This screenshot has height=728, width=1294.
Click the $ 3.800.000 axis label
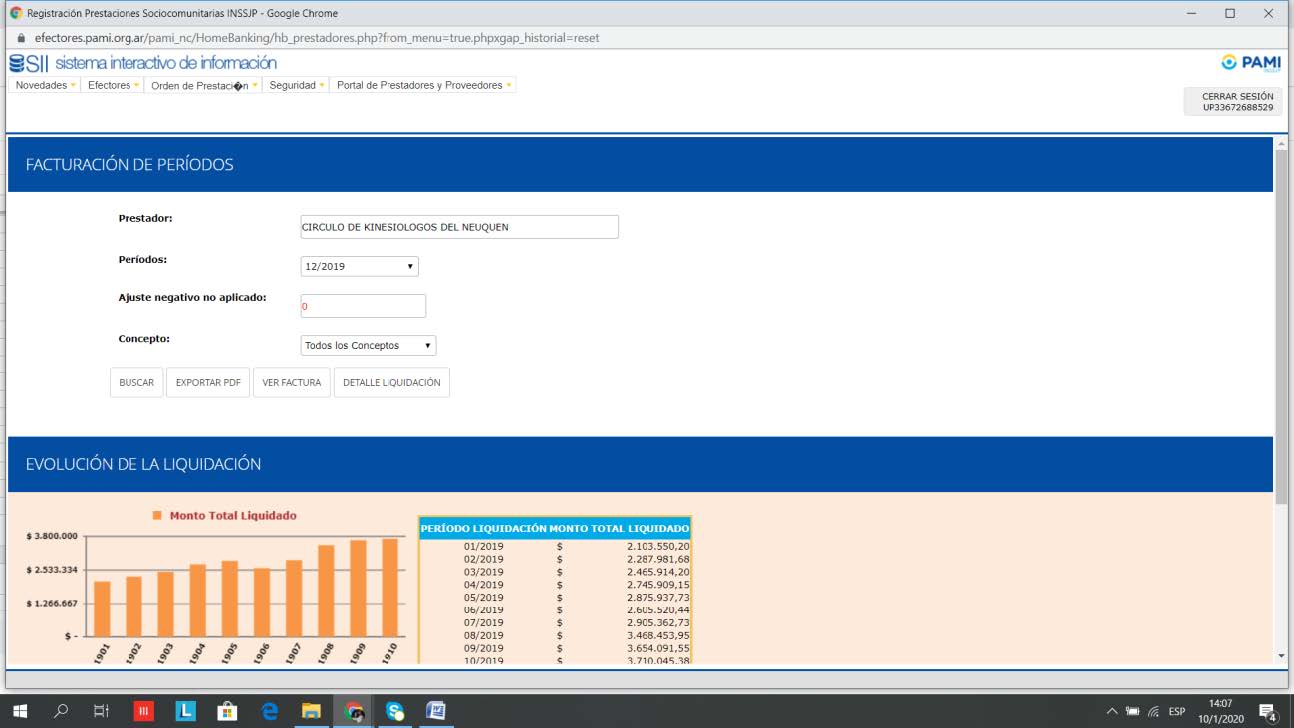52,537
